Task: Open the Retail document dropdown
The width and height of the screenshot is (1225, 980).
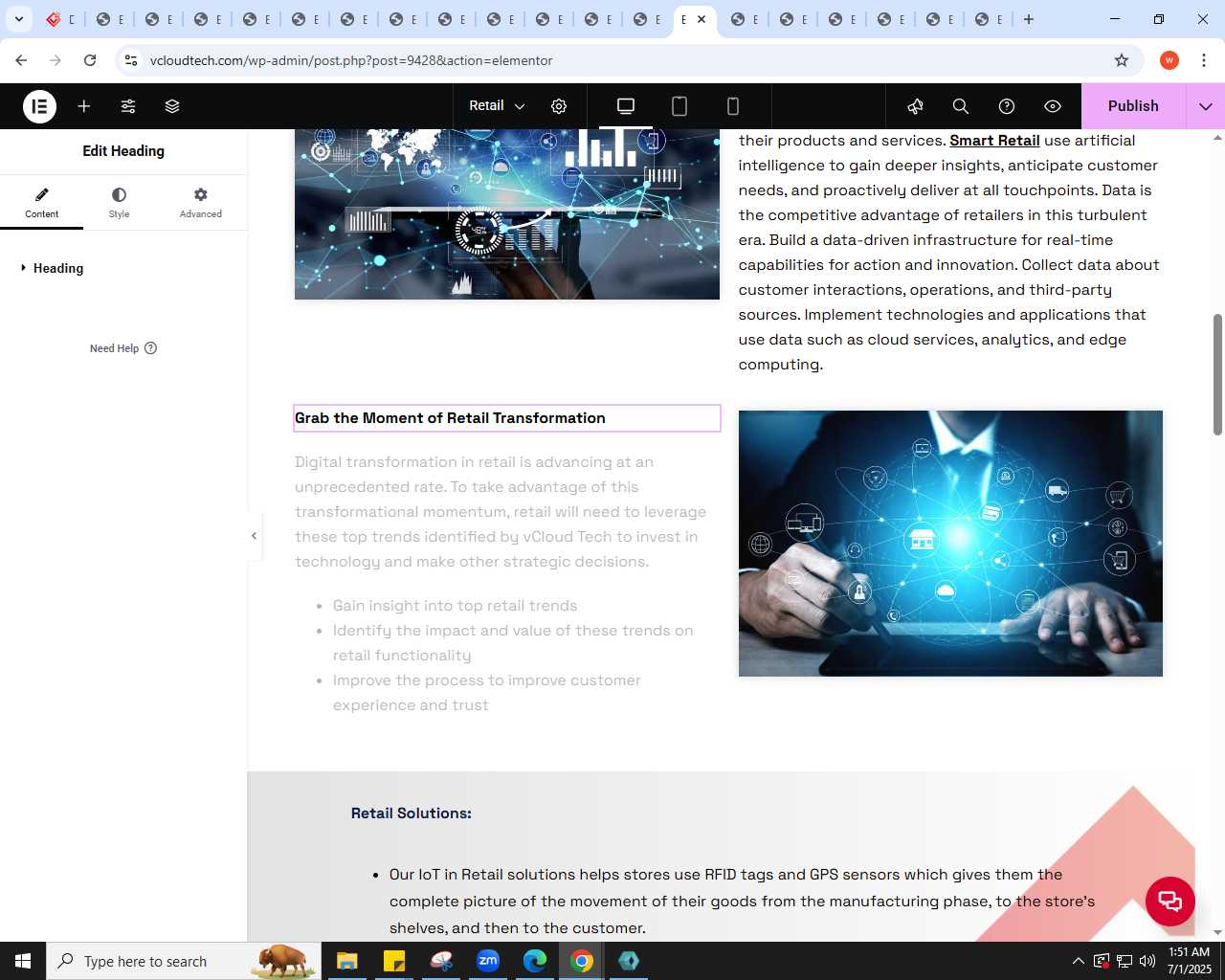Action: coord(497,106)
